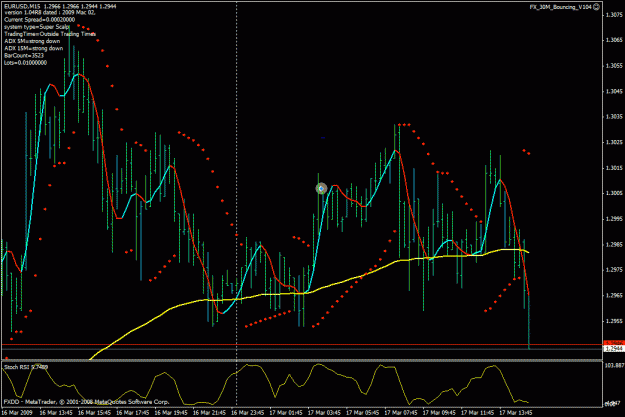Click the 1.2975 price scale label
This screenshot has width=625, height=417.
614,270
